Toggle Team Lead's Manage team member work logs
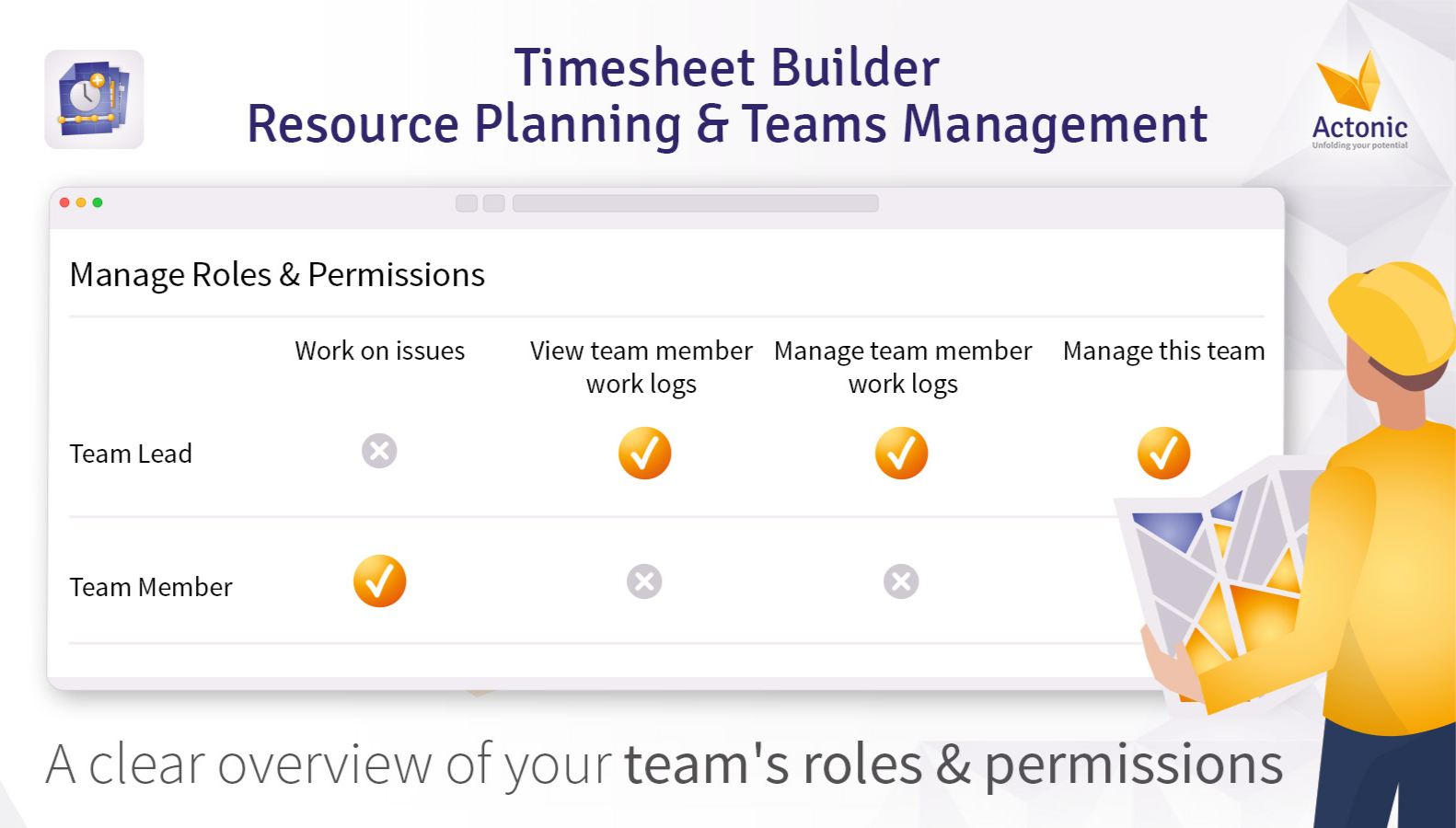Screen dimensions: 1456x828 901,453
